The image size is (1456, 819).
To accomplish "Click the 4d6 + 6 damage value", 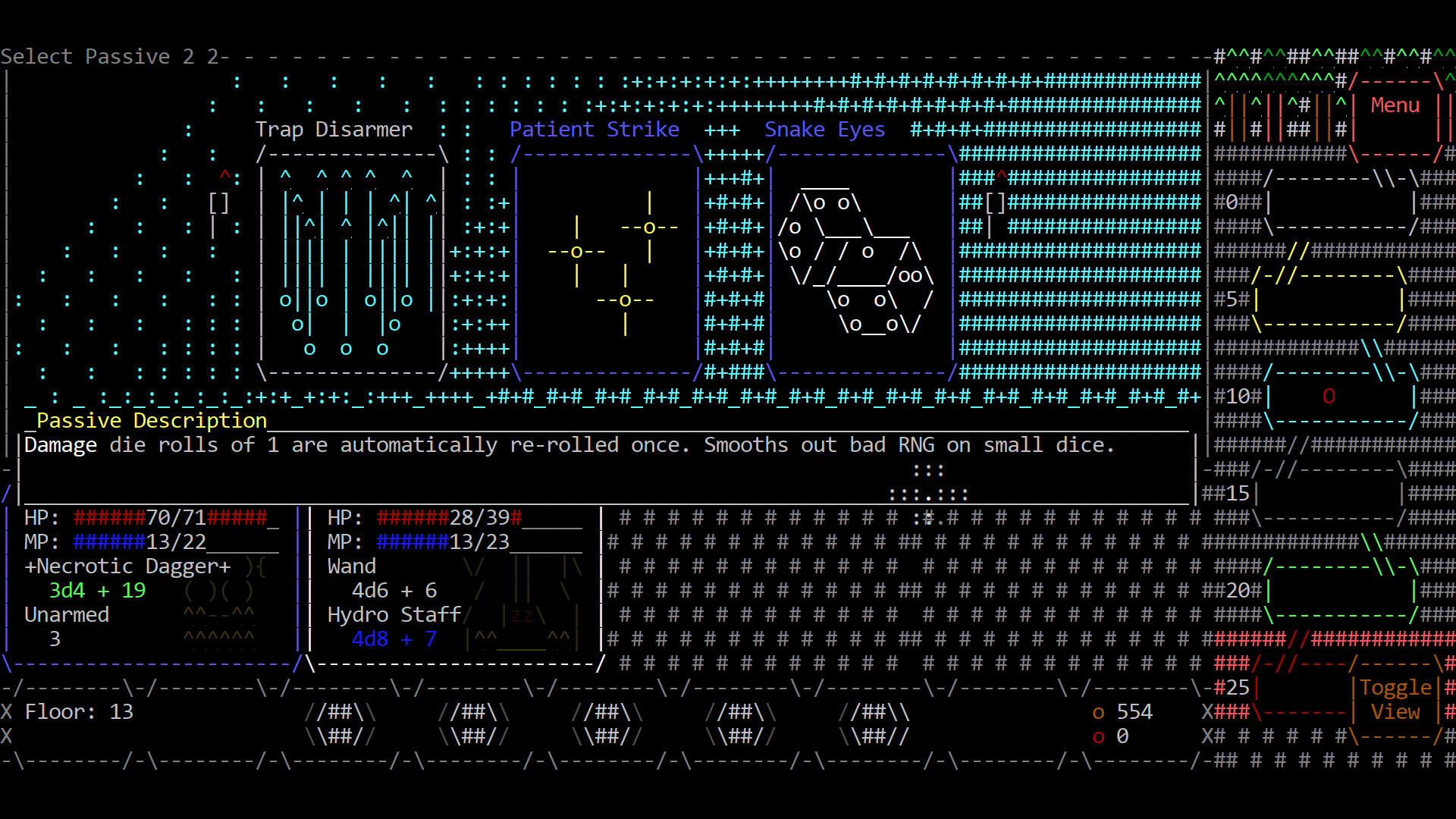I will [x=394, y=591].
